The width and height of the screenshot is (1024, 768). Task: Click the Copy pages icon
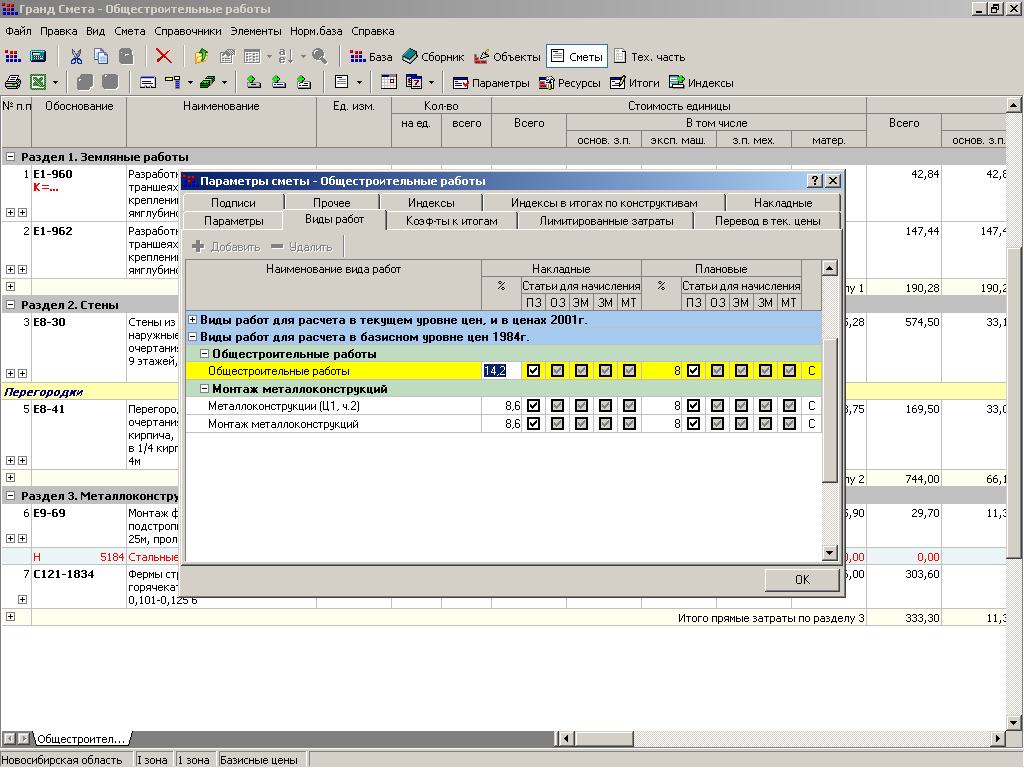point(101,57)
